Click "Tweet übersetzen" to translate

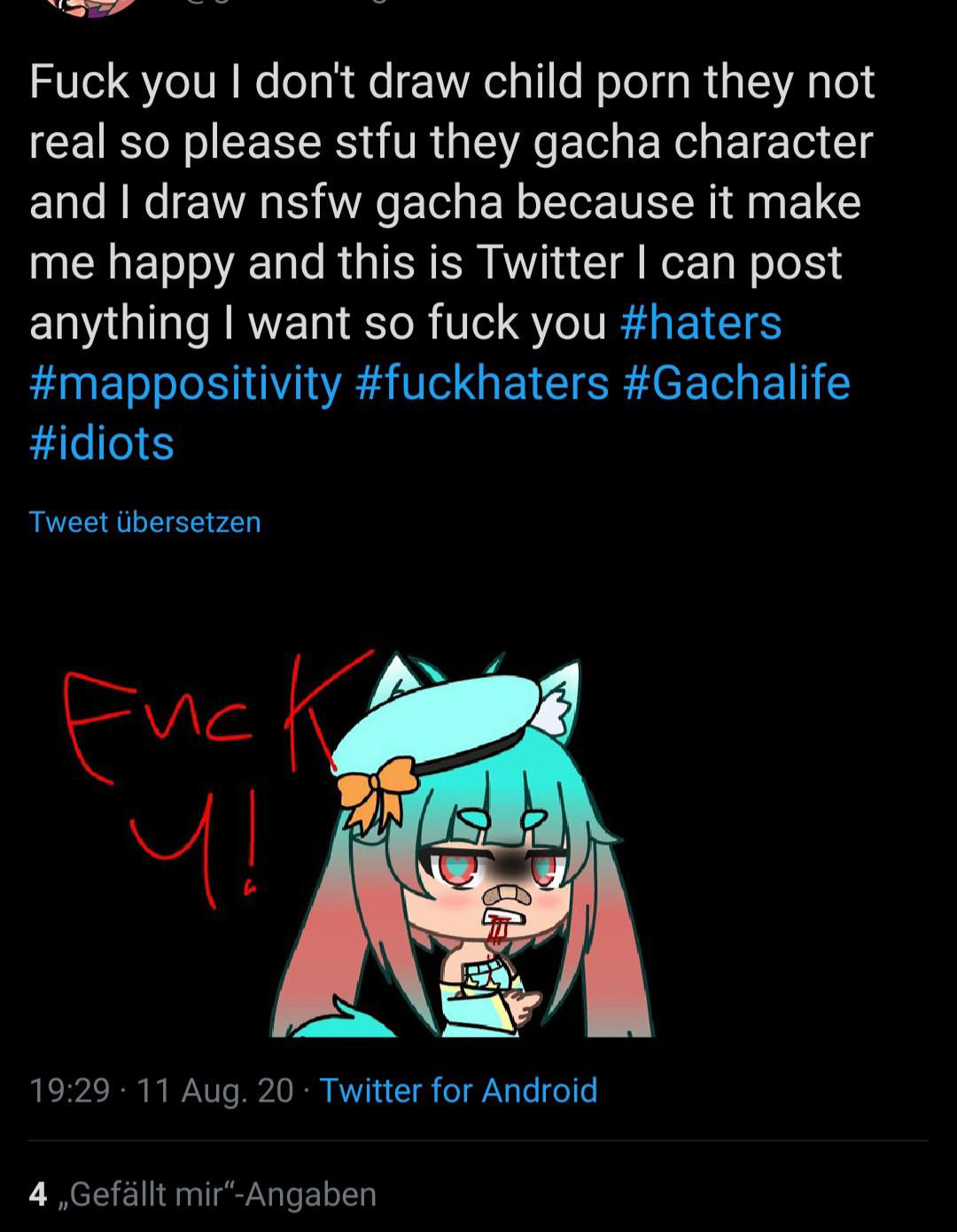pyautogui.click(x=144, y=521)
